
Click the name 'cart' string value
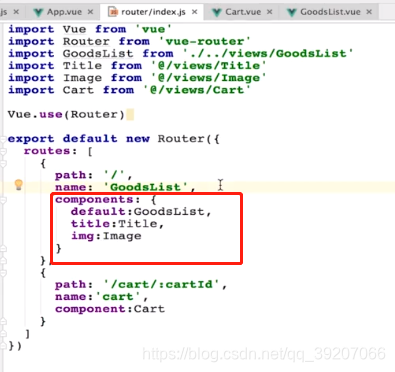[118, 296]
